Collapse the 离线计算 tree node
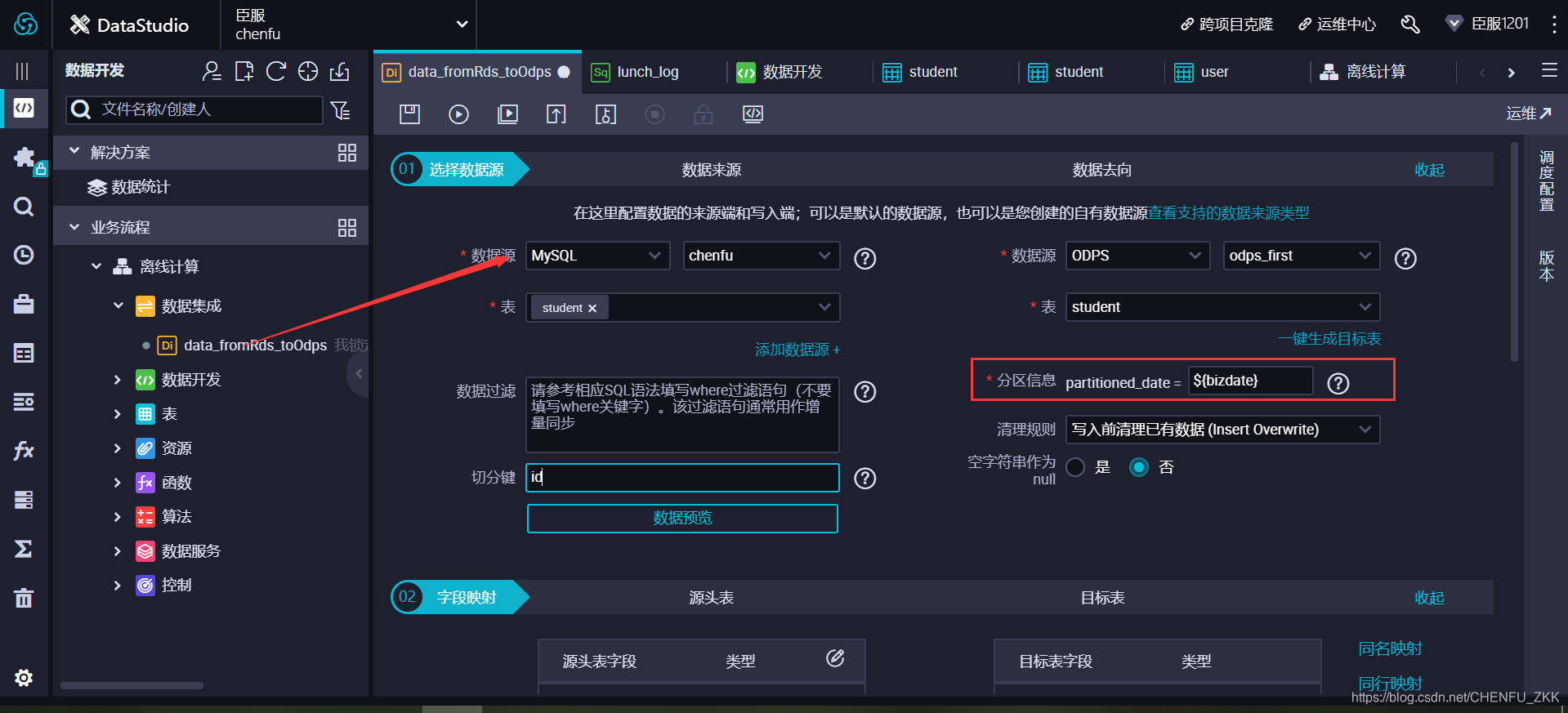 (96, 266)
